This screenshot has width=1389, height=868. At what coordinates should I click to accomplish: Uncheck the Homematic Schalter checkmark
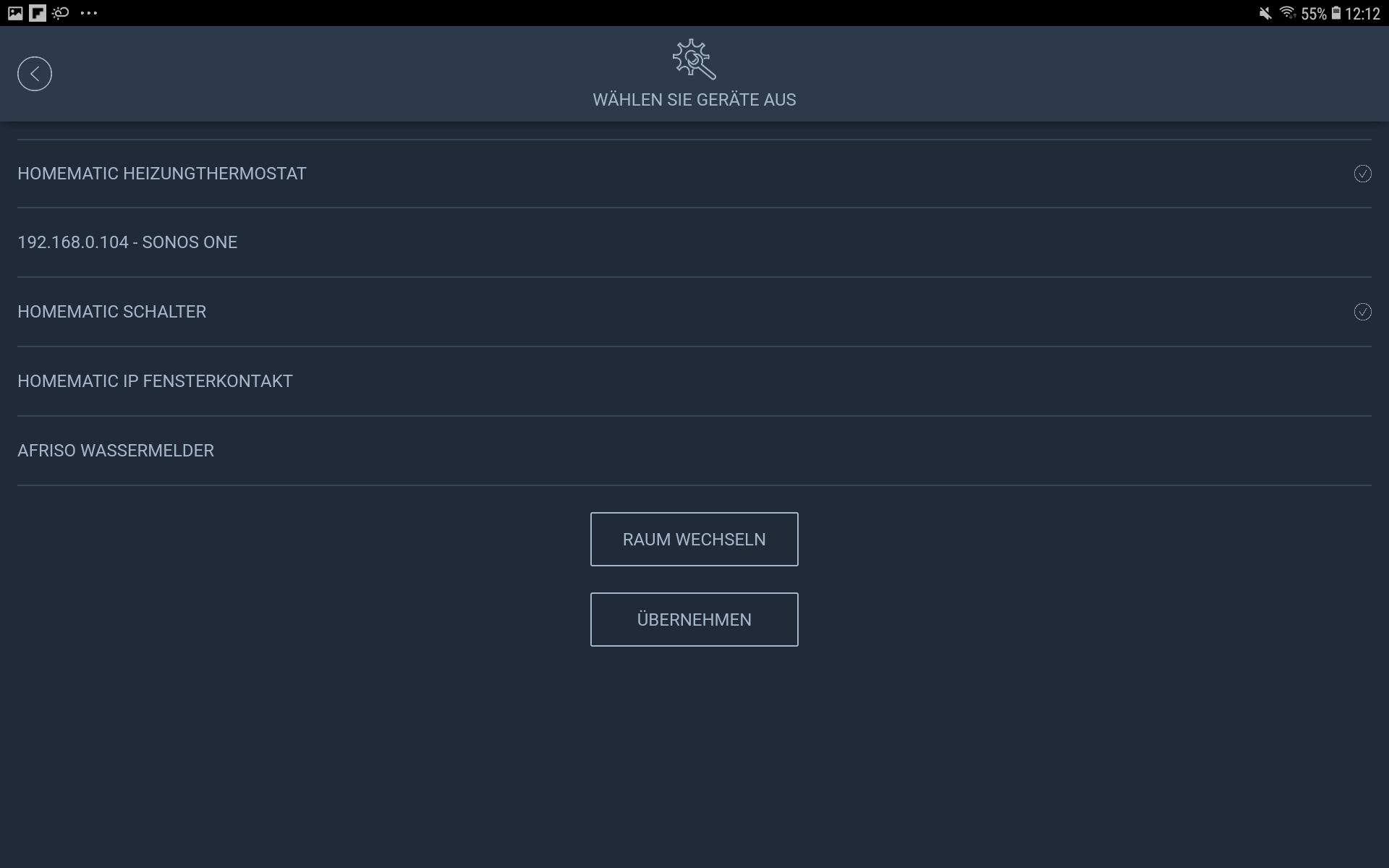tap(1362, 312)
